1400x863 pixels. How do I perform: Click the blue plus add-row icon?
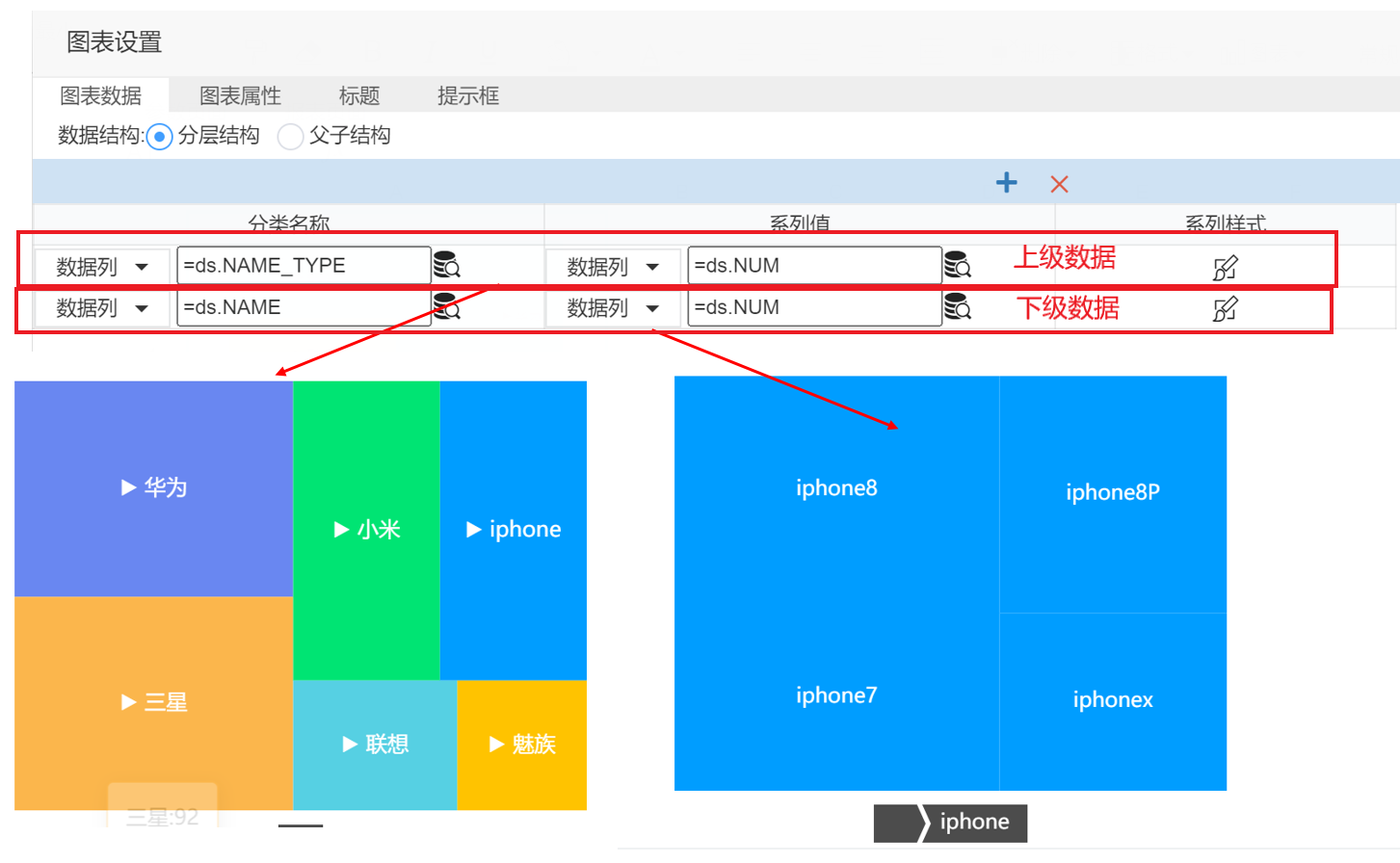(x=1006, y=183)
